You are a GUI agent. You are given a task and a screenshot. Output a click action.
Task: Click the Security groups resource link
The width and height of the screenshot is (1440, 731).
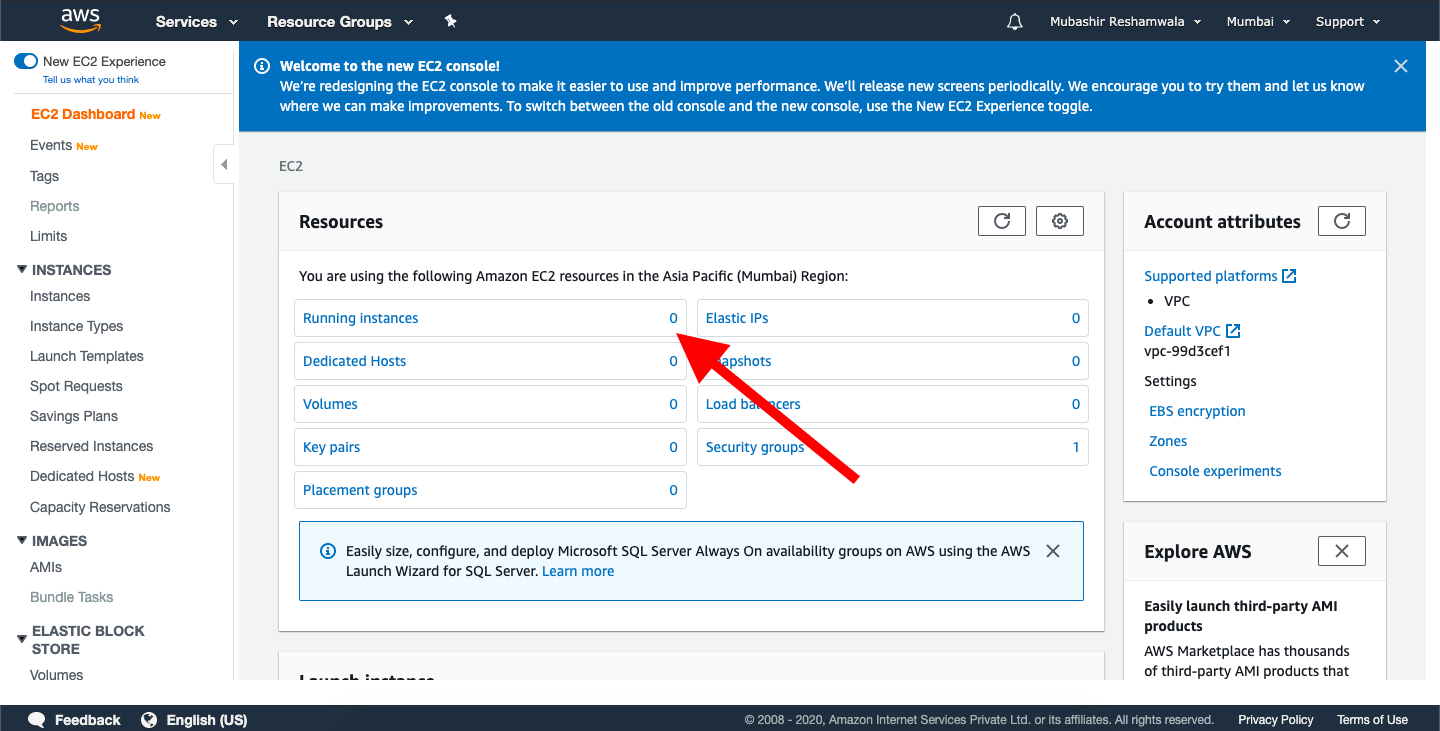tap(755, 447)
